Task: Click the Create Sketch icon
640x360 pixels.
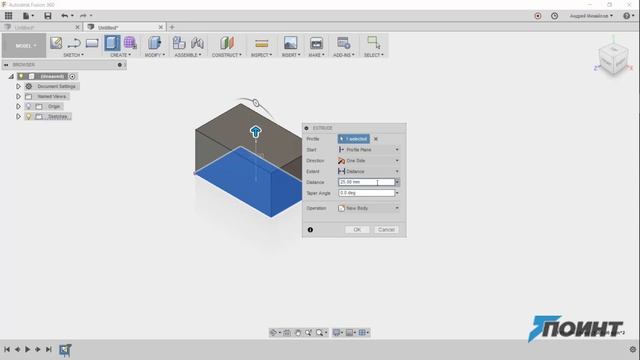Action: (56, 43)
